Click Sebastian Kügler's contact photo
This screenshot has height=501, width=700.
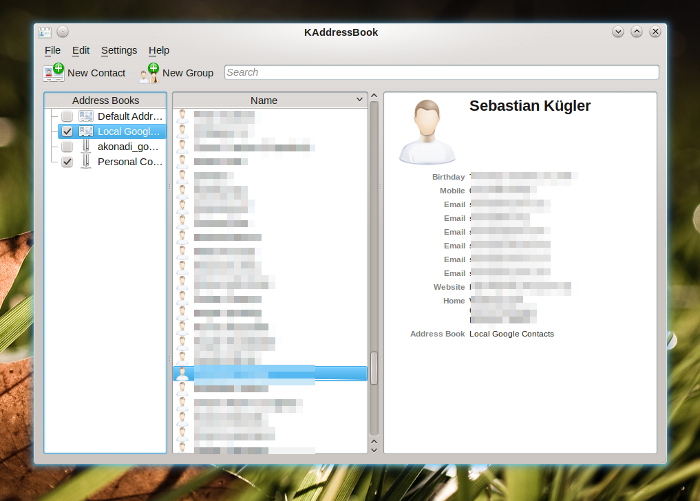point(427,132)
